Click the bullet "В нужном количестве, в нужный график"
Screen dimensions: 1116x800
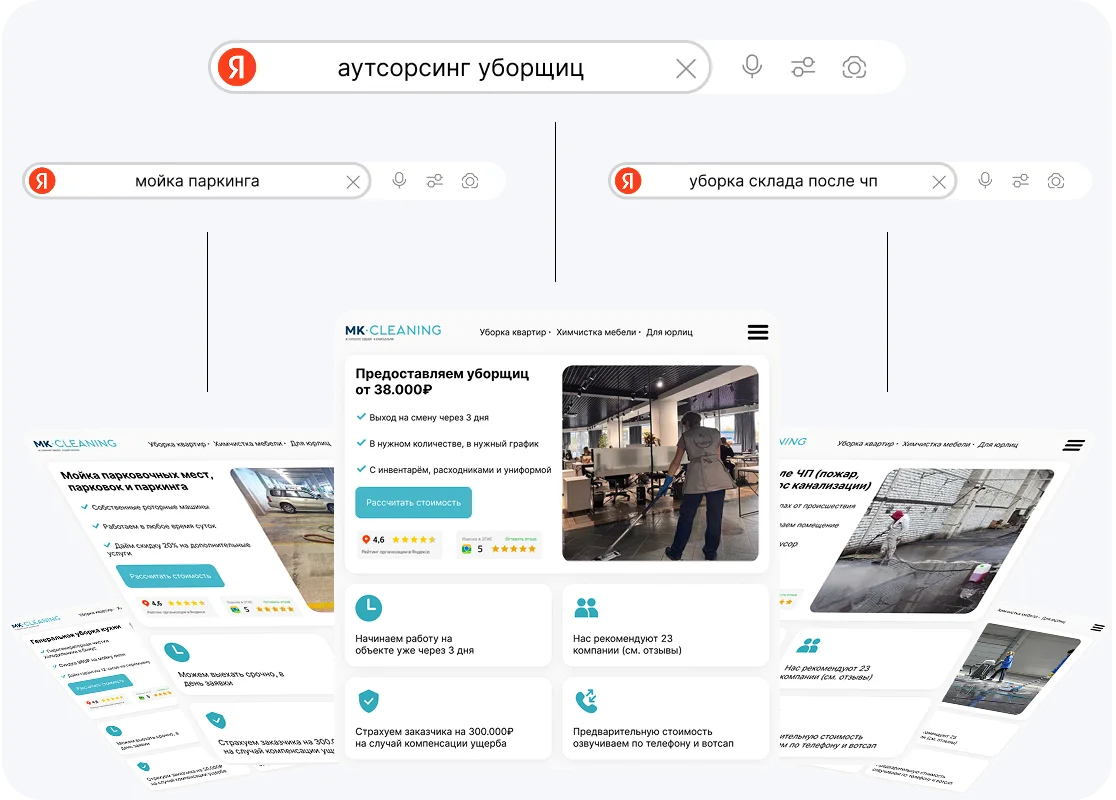click(453, 444)
